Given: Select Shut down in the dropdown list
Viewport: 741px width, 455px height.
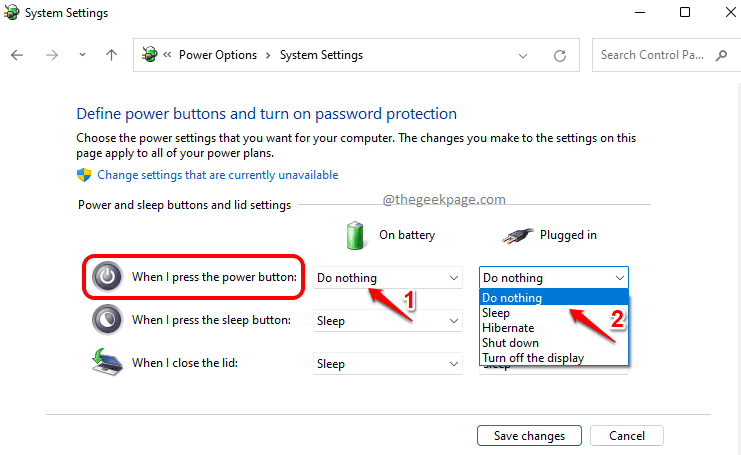Looking at the screenshot, I should point(510,343).
